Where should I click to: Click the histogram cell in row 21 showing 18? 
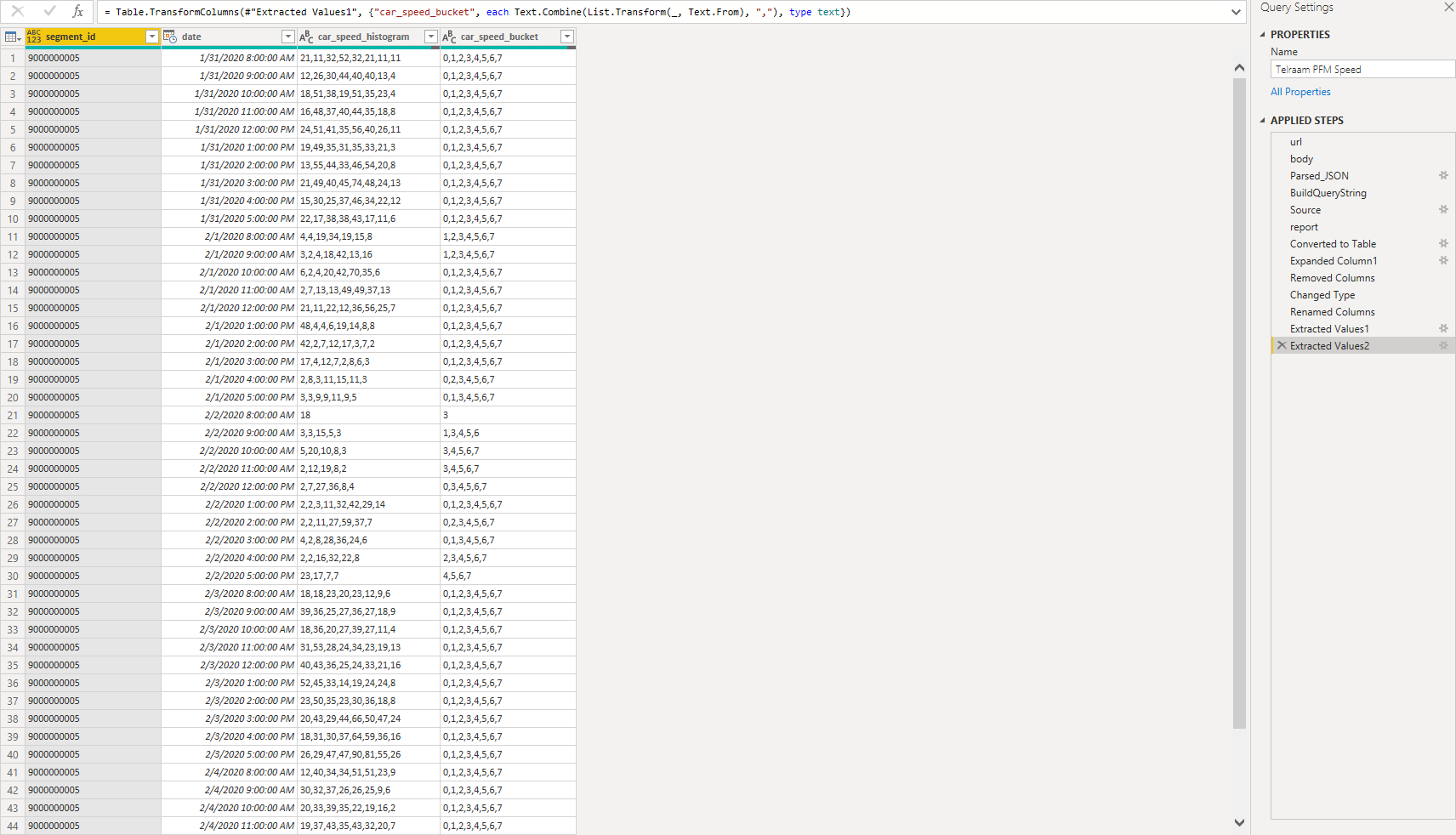368,416
